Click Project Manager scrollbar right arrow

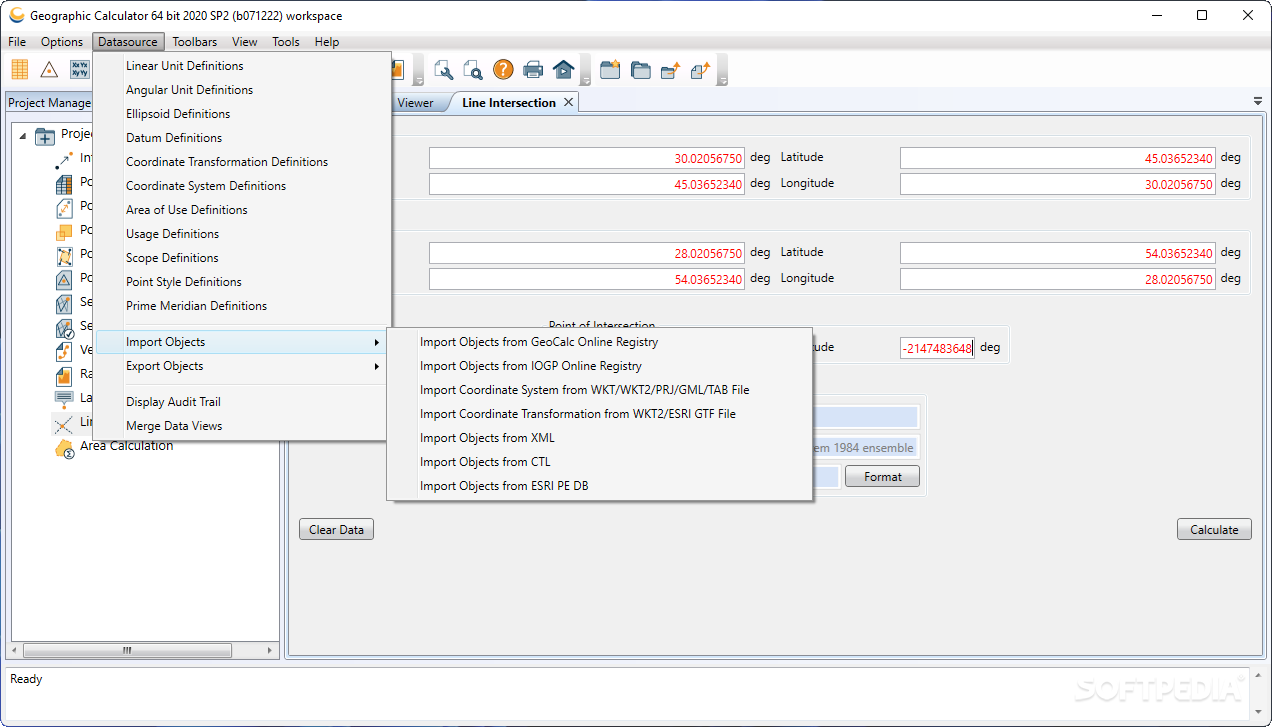[270, 650]
